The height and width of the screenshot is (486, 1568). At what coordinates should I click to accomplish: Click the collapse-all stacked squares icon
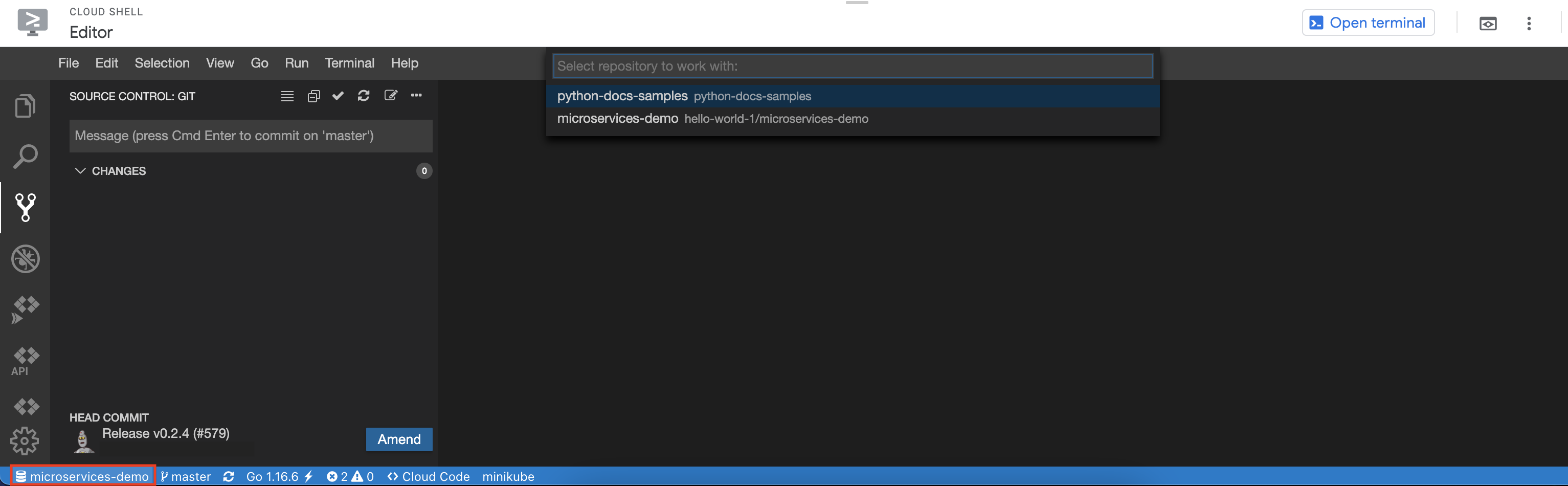coord(313,96)
